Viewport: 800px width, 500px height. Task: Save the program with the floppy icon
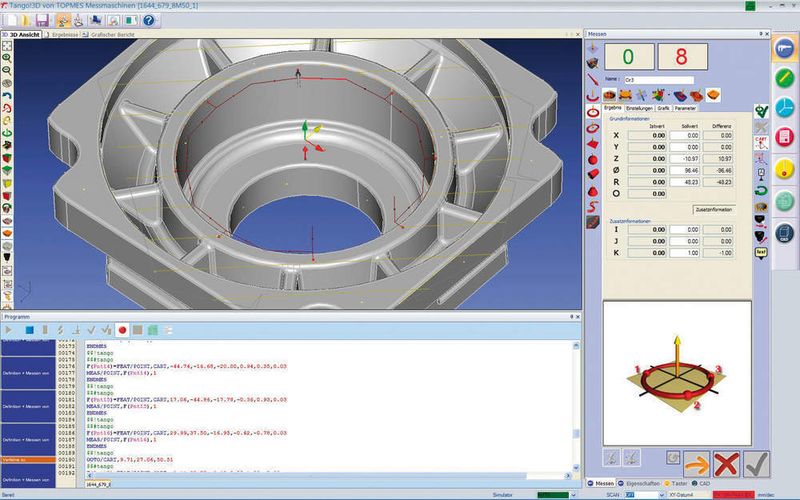tap(42, 20)
